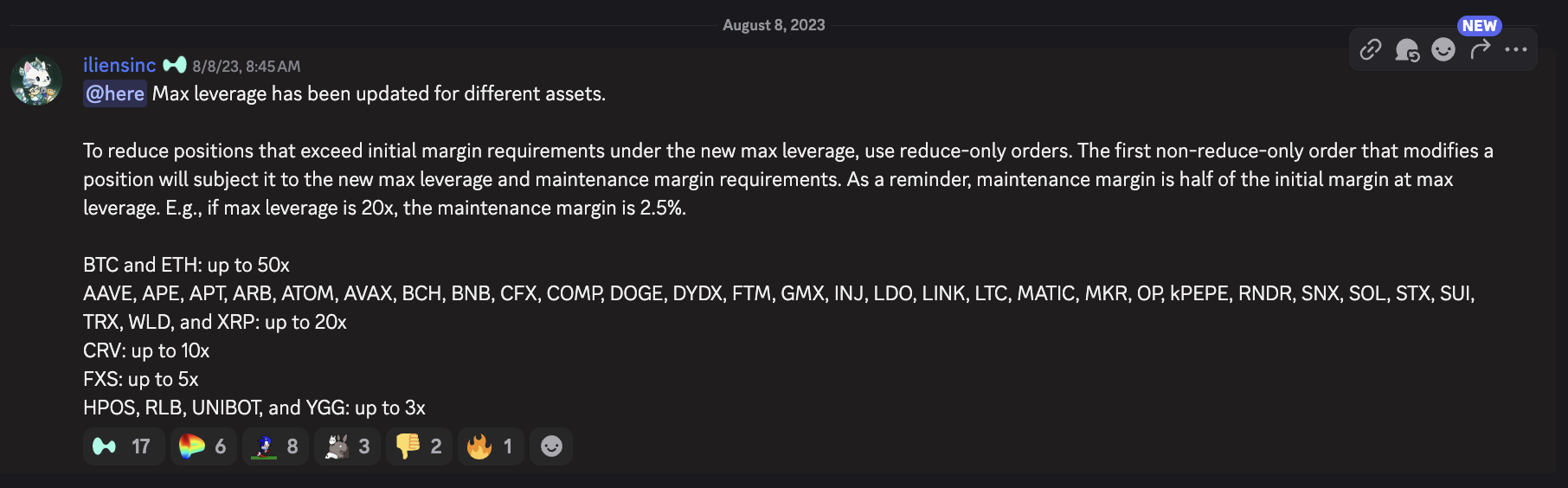
Task: Toggle the reaction showing count 3
Action: (347, 446)
